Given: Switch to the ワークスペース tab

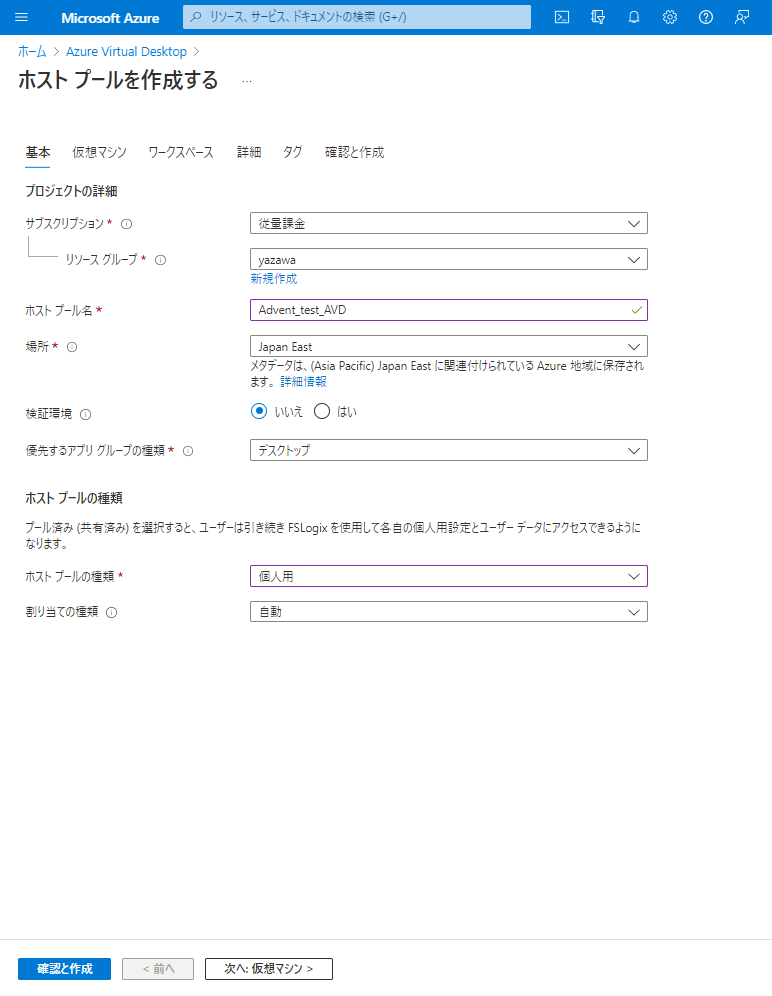Looking at the screenshot, I should click(181, 152).
